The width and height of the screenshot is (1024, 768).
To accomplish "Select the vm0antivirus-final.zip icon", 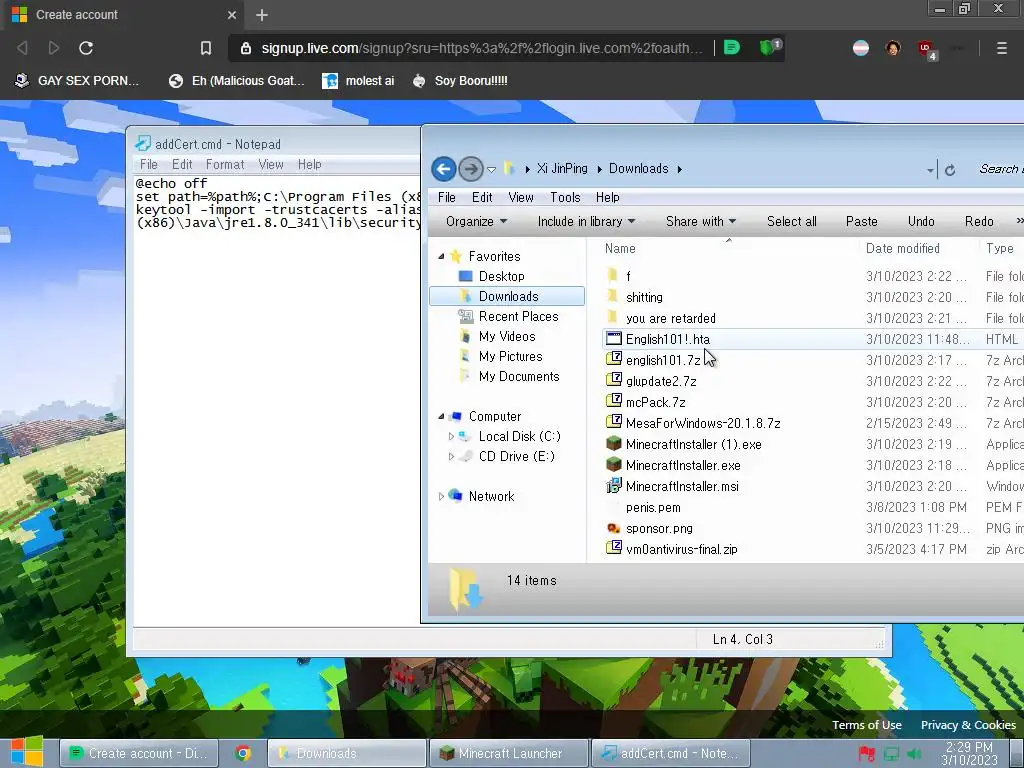I will coord(613,549).
